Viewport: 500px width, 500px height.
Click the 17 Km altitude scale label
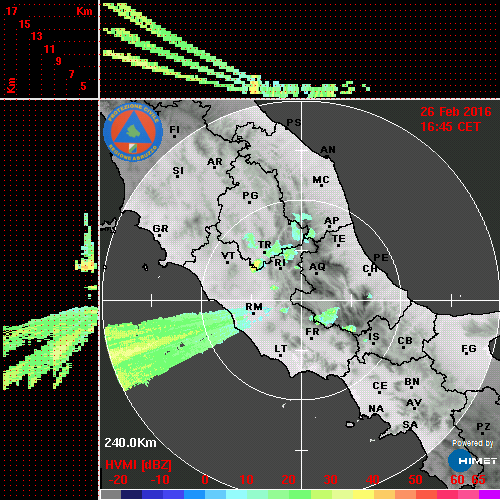[x=11, y=11]
